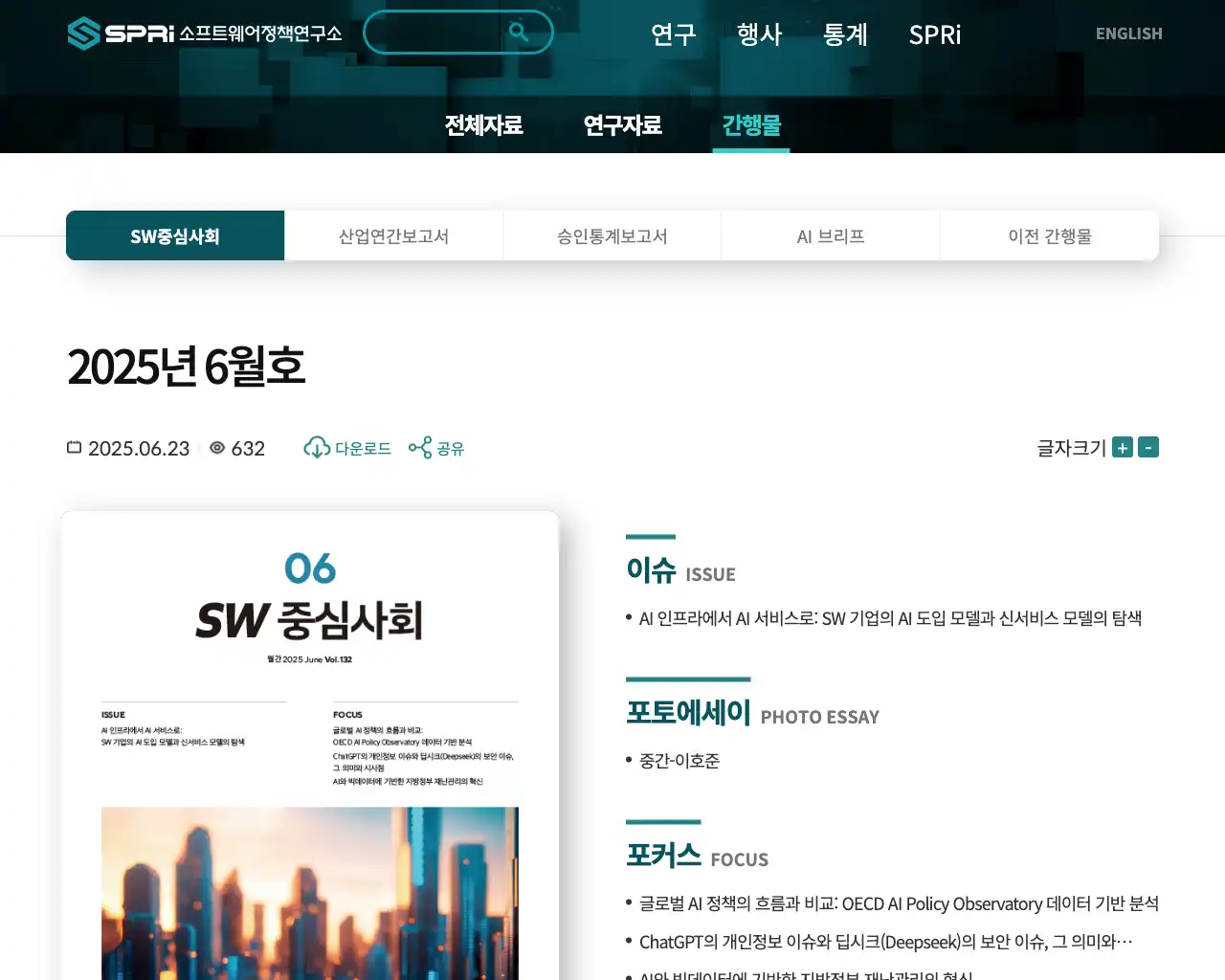
Task: Switch site language to ENGLISH
Action: tap(1129, 33)
